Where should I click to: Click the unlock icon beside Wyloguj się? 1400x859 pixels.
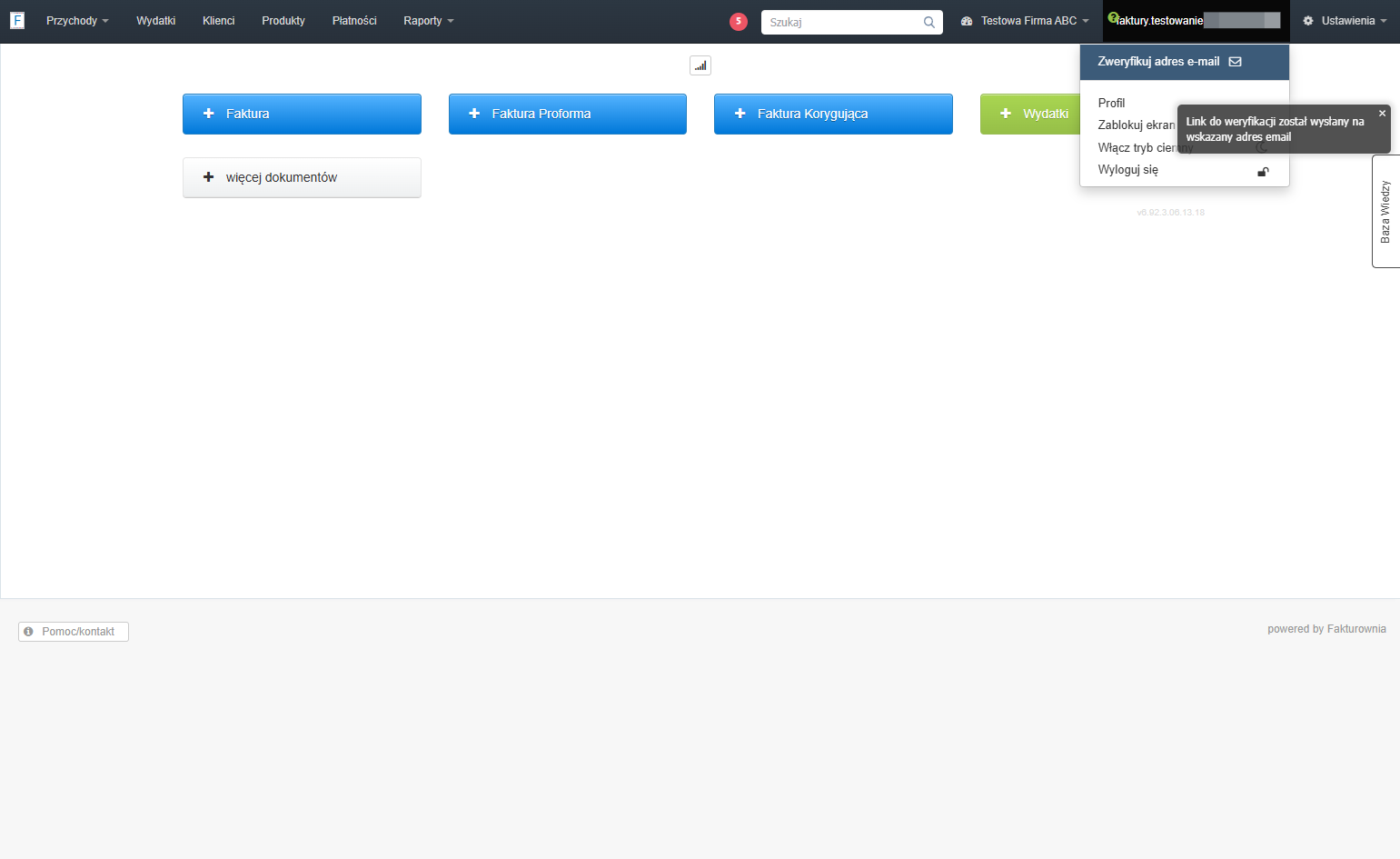pos(1263,171)
